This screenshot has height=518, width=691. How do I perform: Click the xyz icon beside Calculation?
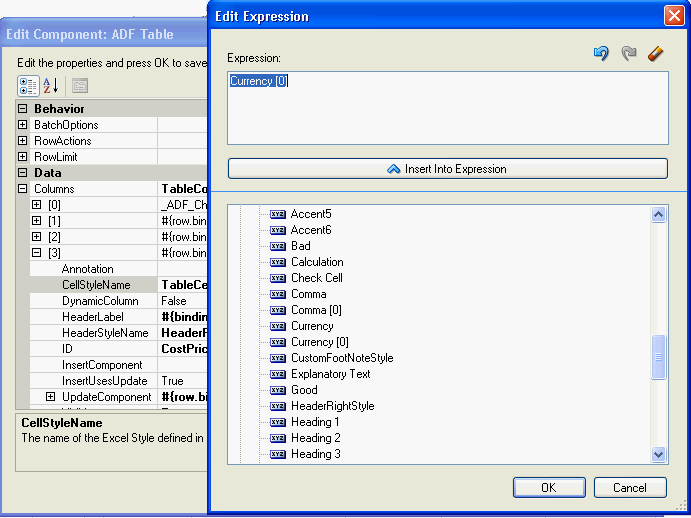(x=278, y=262)
